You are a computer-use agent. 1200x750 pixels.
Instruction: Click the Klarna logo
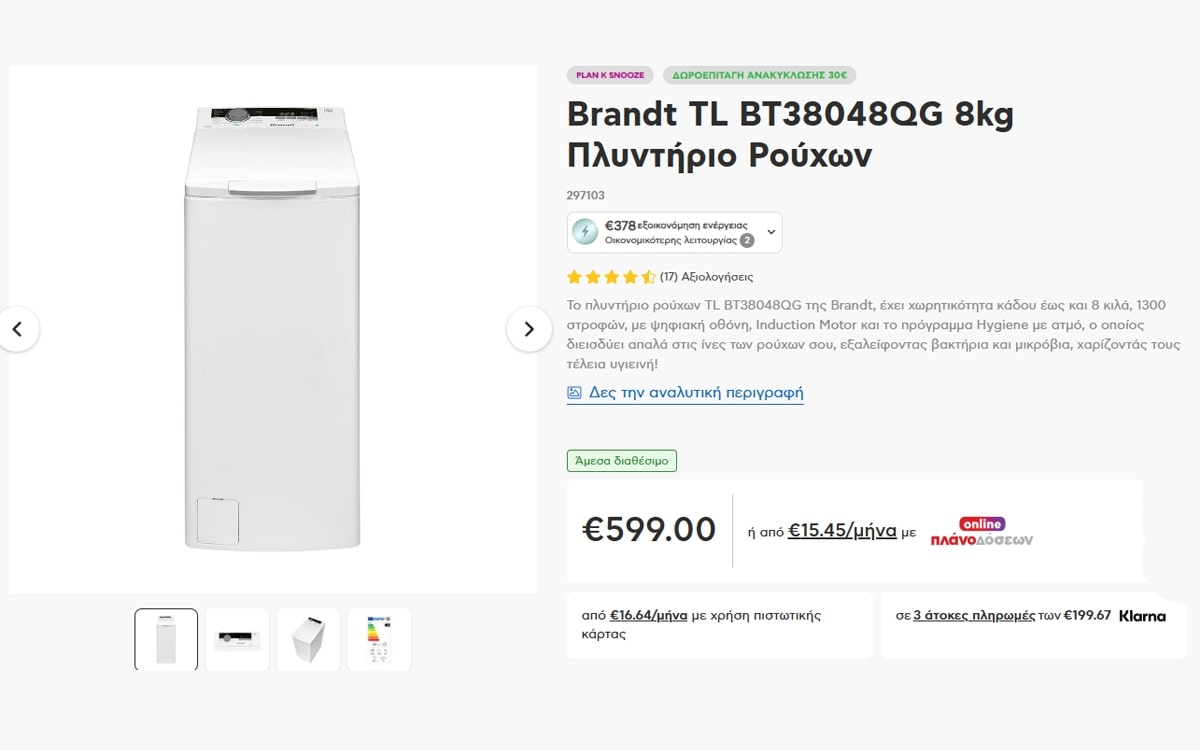click(x=1144, y=617)
